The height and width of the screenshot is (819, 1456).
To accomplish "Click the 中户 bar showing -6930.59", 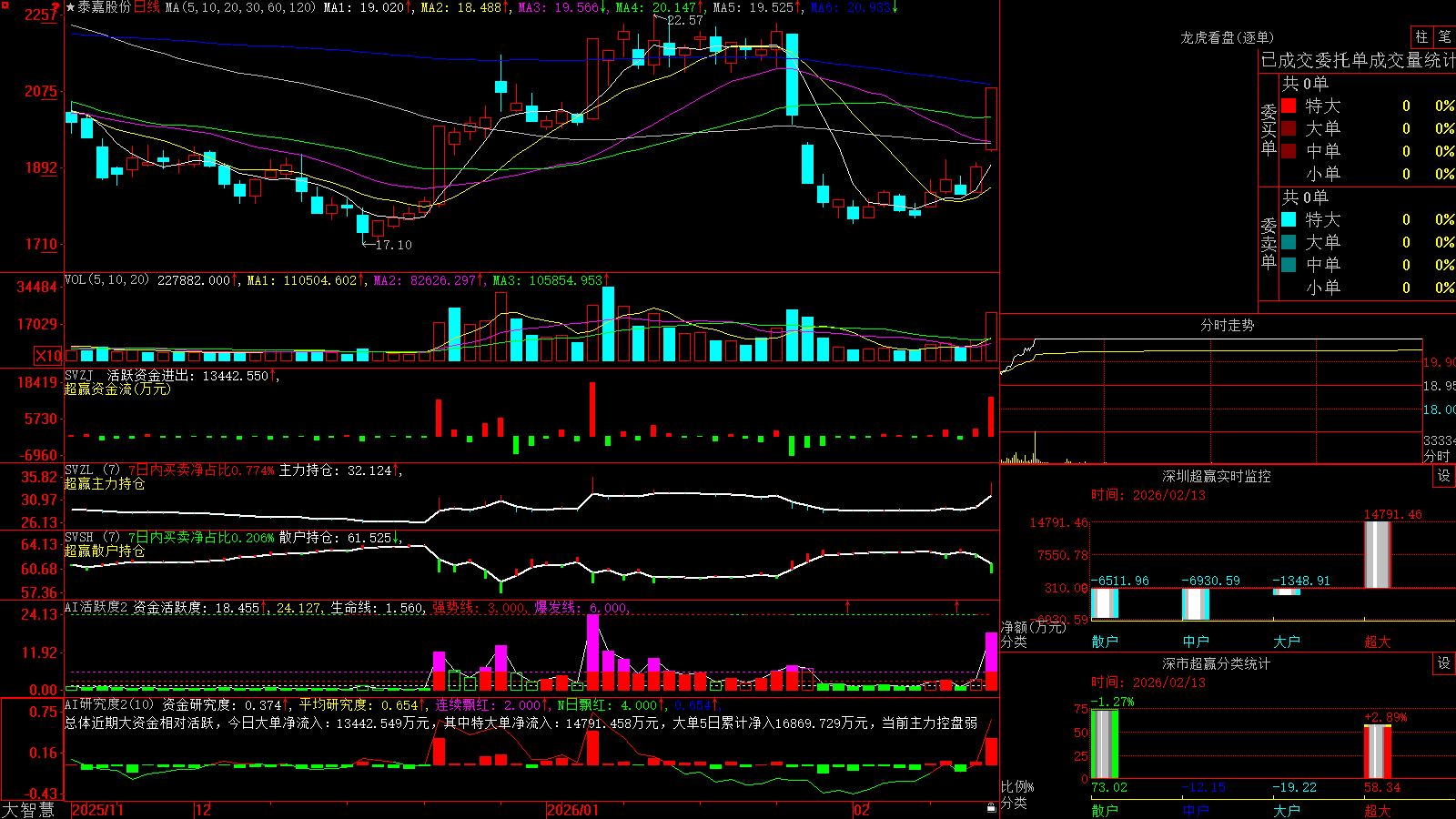I will coord(1196,605).
